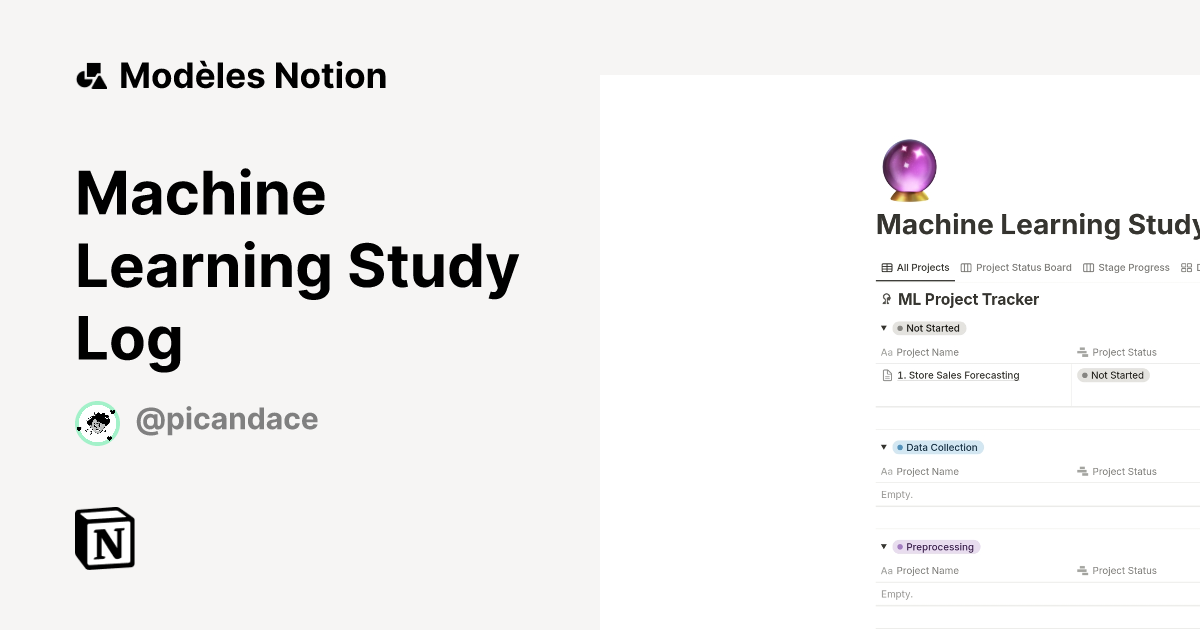Collapse the Data Collection group
Image resolution: width=1200 pixels, height=630 pixels.
[x=884, y=447]
